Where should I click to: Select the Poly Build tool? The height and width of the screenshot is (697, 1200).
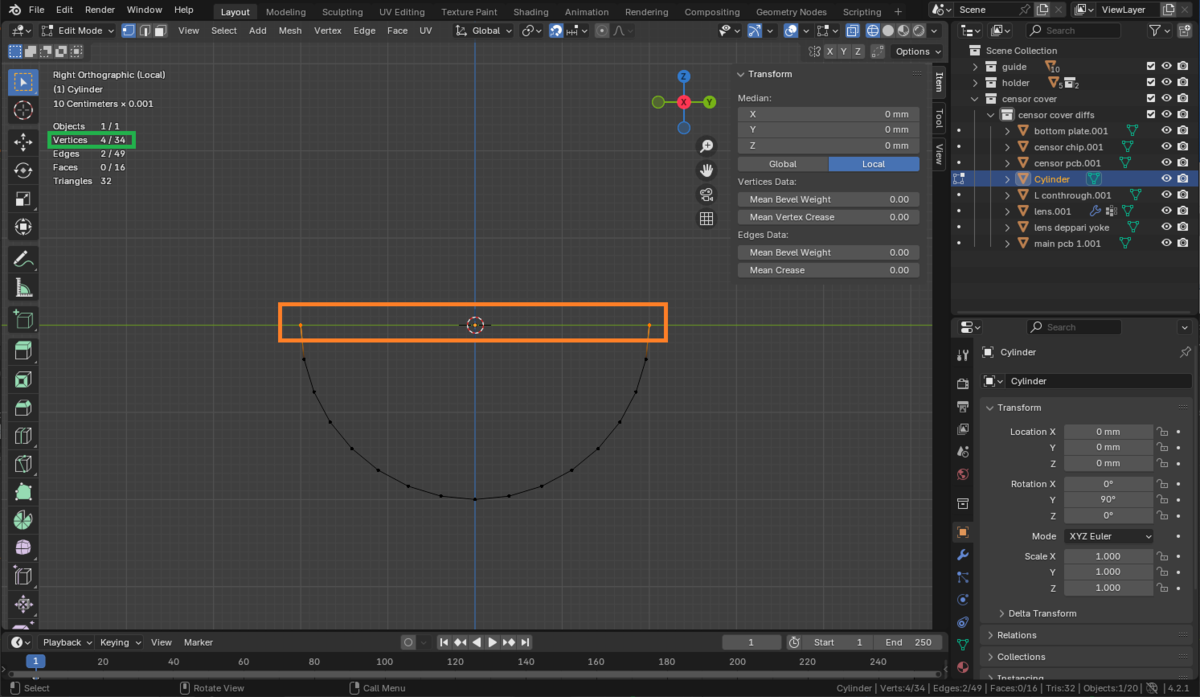click(24, 492)
